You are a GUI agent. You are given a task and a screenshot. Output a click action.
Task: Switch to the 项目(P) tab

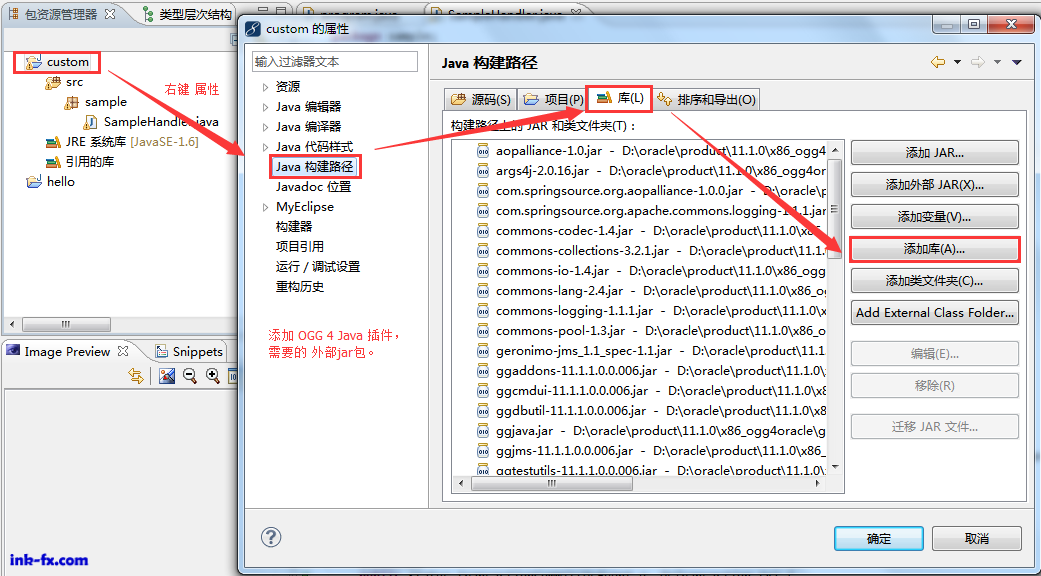point(553,100)
